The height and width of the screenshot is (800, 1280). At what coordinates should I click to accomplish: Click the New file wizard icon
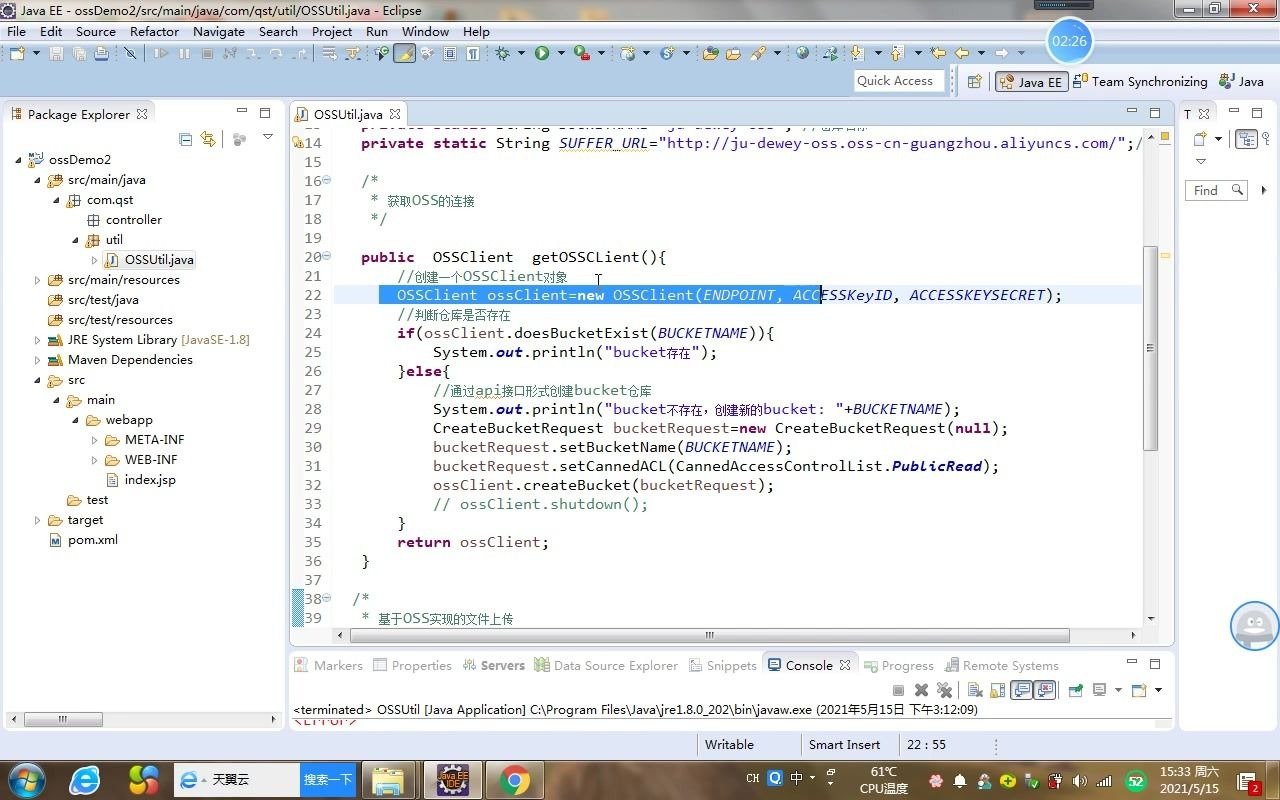point(17,53)
